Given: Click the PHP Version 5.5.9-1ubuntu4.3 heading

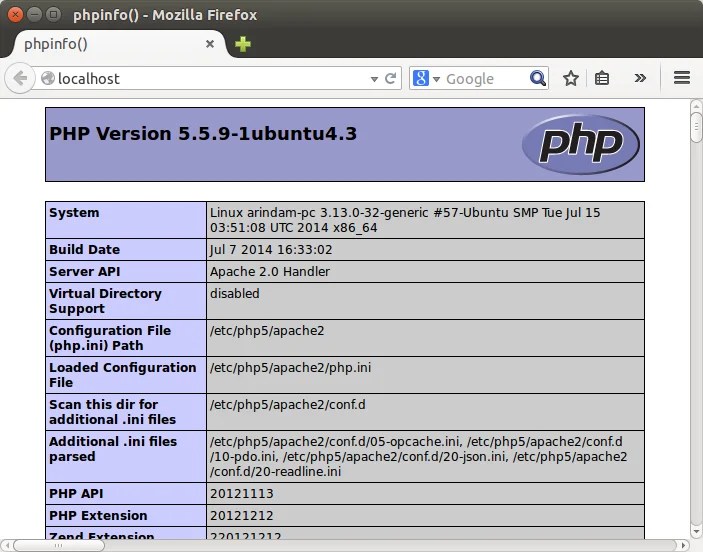Looking at the screenshot, I should pos(203,134).
